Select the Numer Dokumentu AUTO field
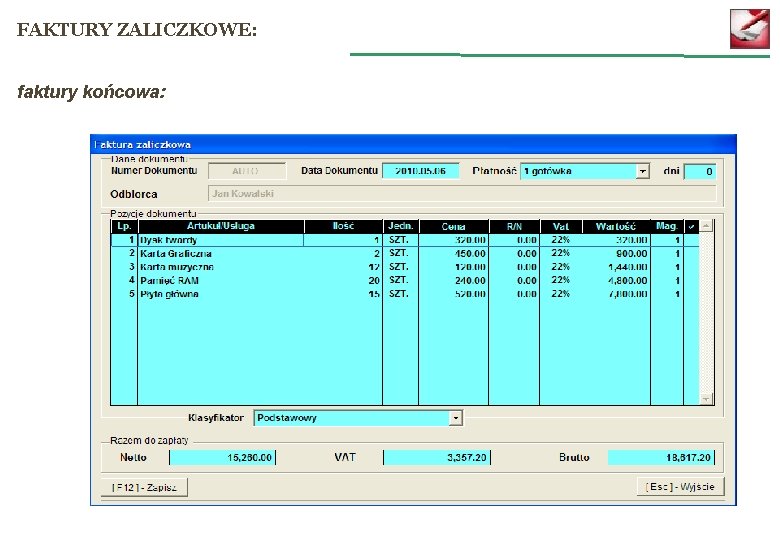Image resolution: width=780 pixels, height=540 pixels. click(x=247, y=171)
